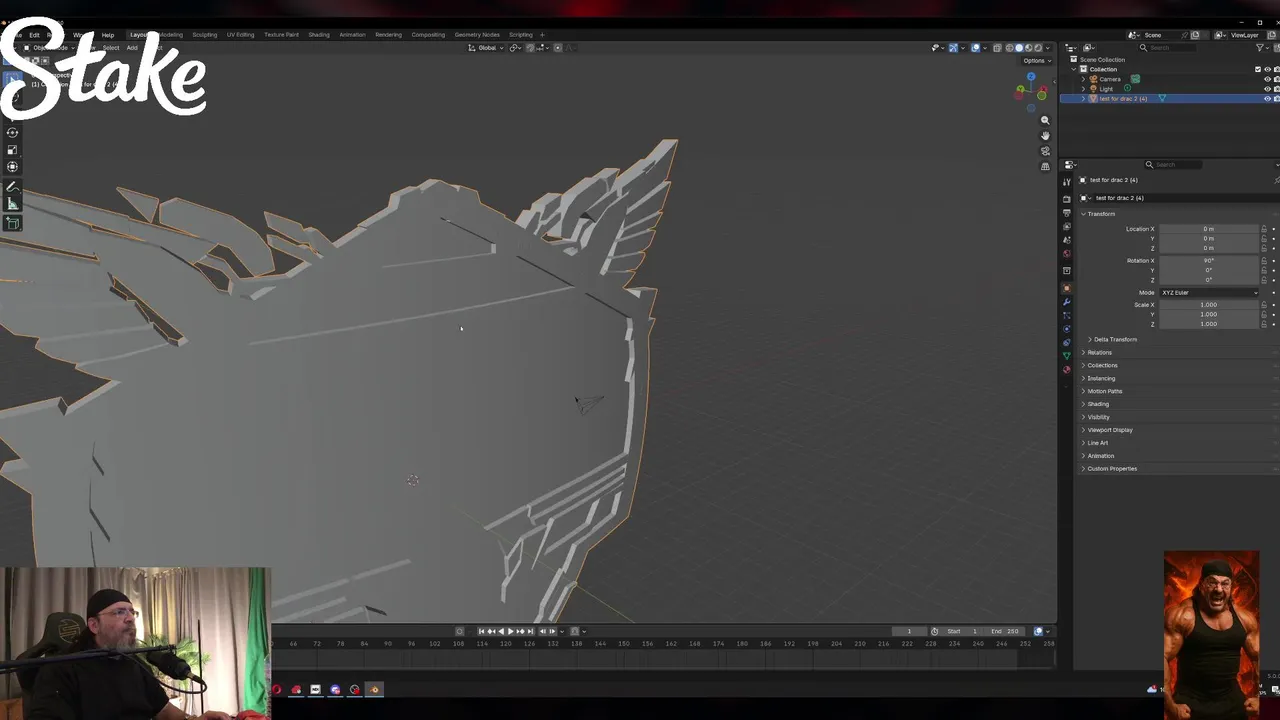Toggle lock on Scale X
The height and width of the screenshot is (720, 1280).
point(1264,305)
